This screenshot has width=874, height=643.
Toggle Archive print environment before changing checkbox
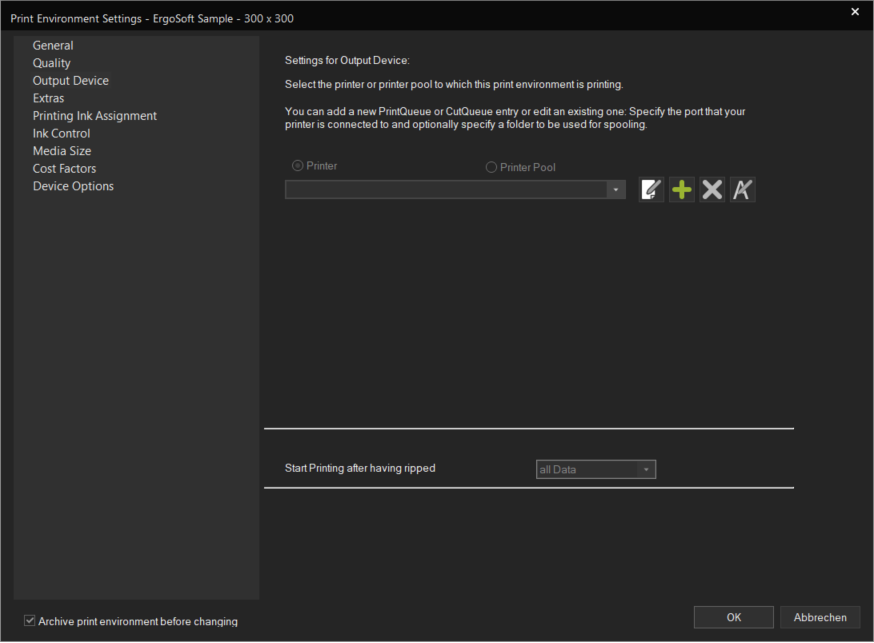click(x=30, y=621)
